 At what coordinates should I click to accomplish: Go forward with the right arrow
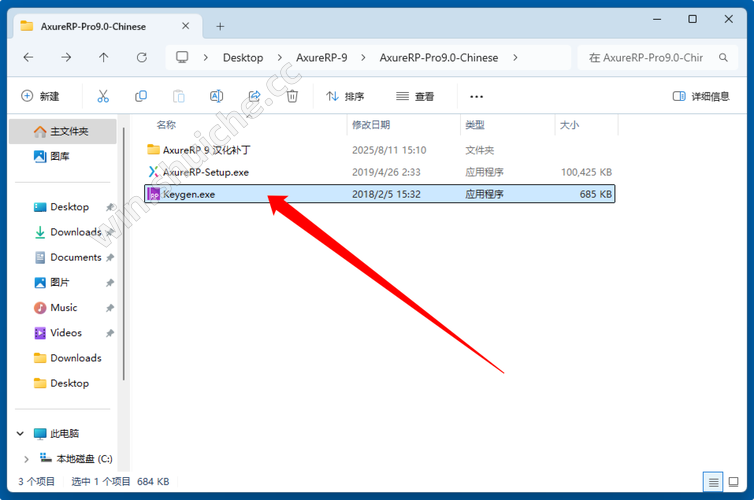click(66, 57)
